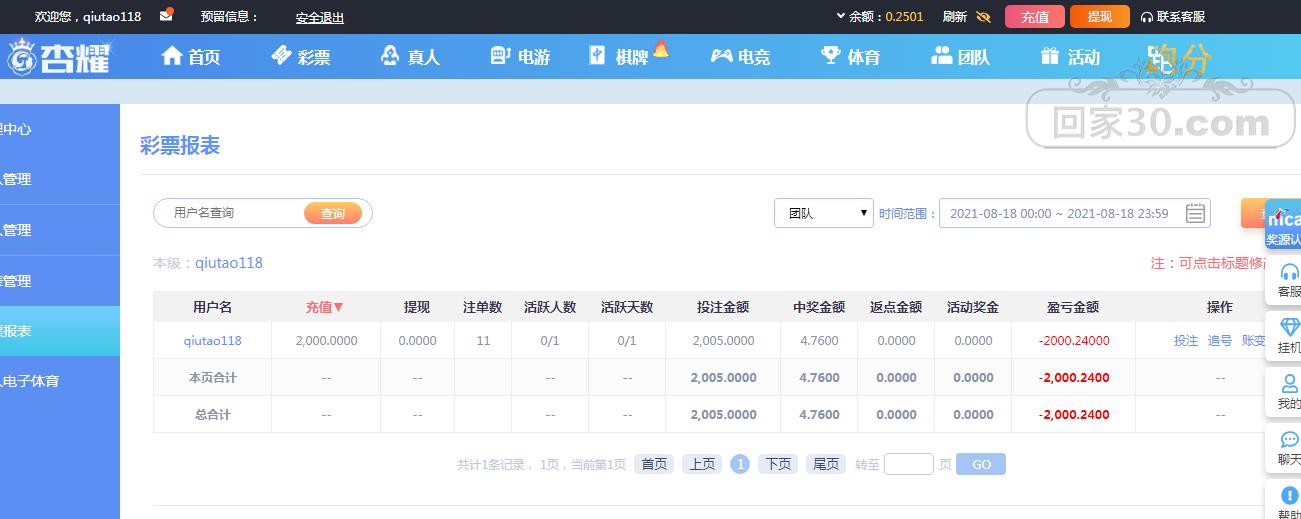The image size is (1301, 519).
Task: Open user qiutao118 in table row
Action: coord(212,340)
